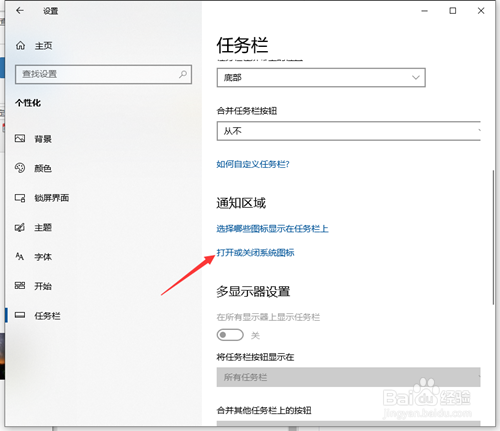Image resolution: width=500 pixels, height=431 pixels.
Task: Click the search magnifier icon
Action: (x=183, y=74)
